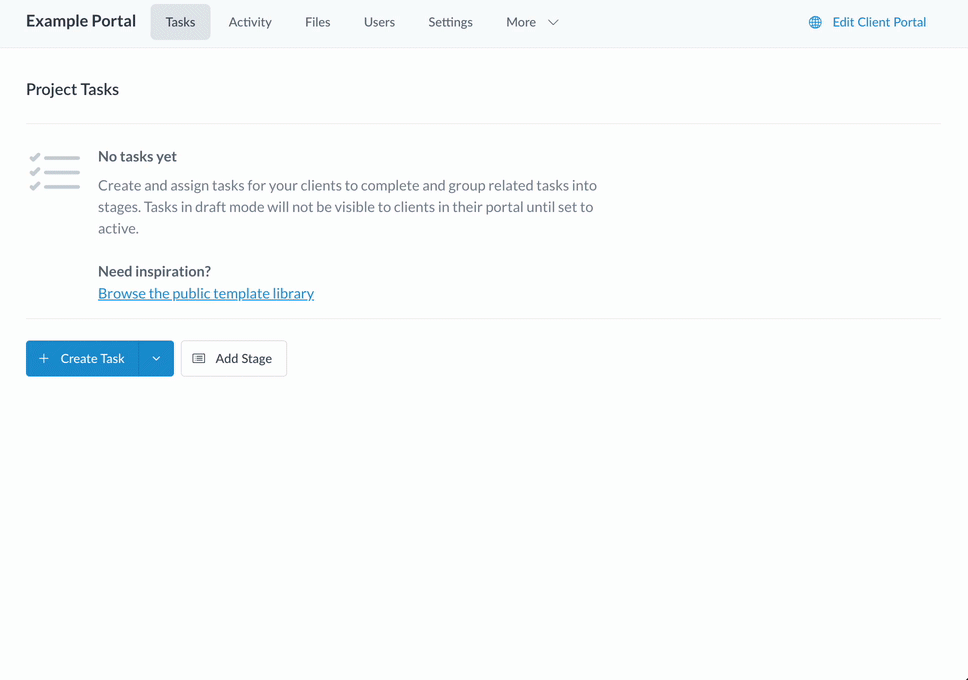The width and height of the screenshot is (968, 680).
Task: Click the checklist illustration icon
Action: 54,172
